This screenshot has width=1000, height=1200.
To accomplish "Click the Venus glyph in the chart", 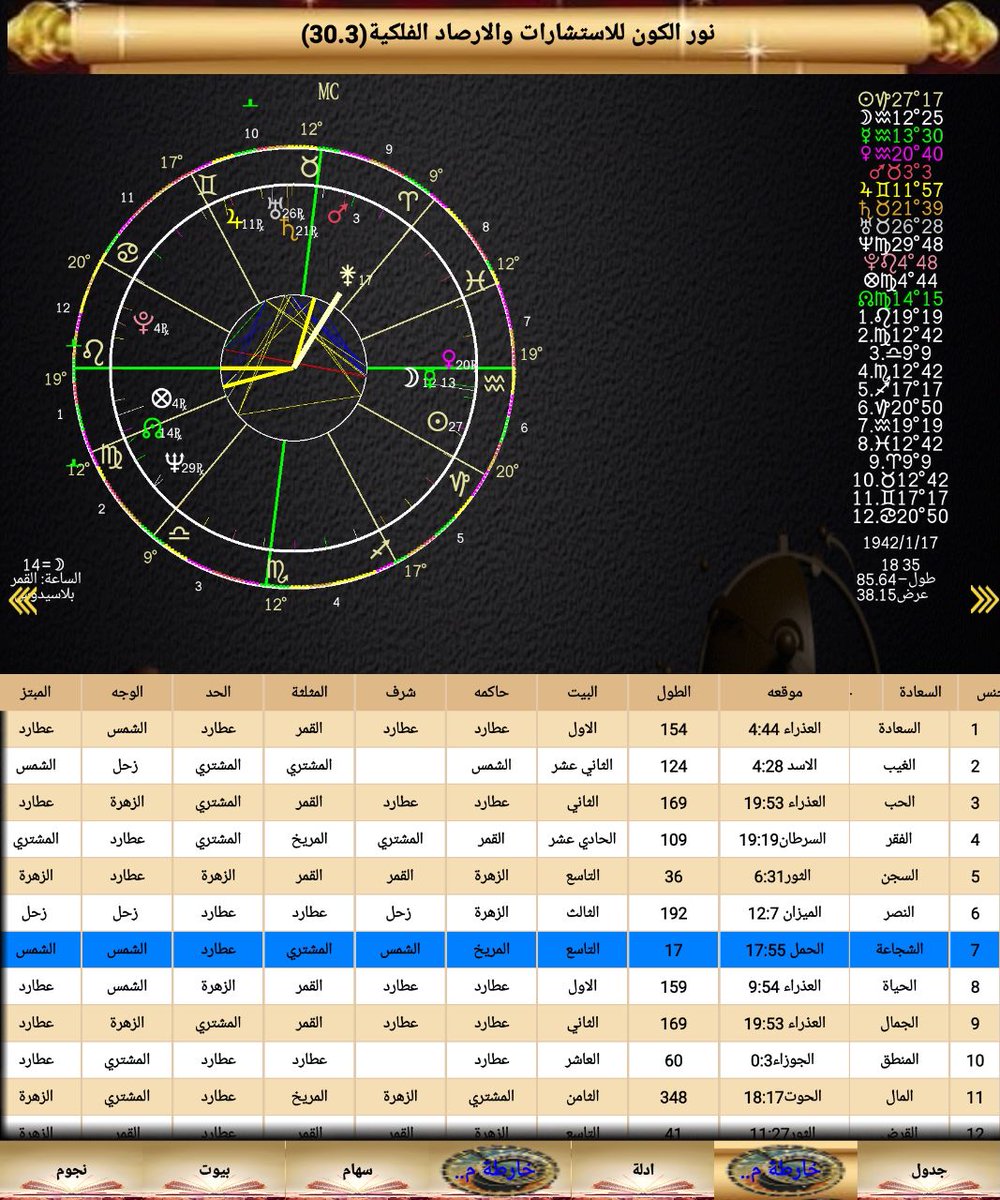I will (x=450, y=358).
